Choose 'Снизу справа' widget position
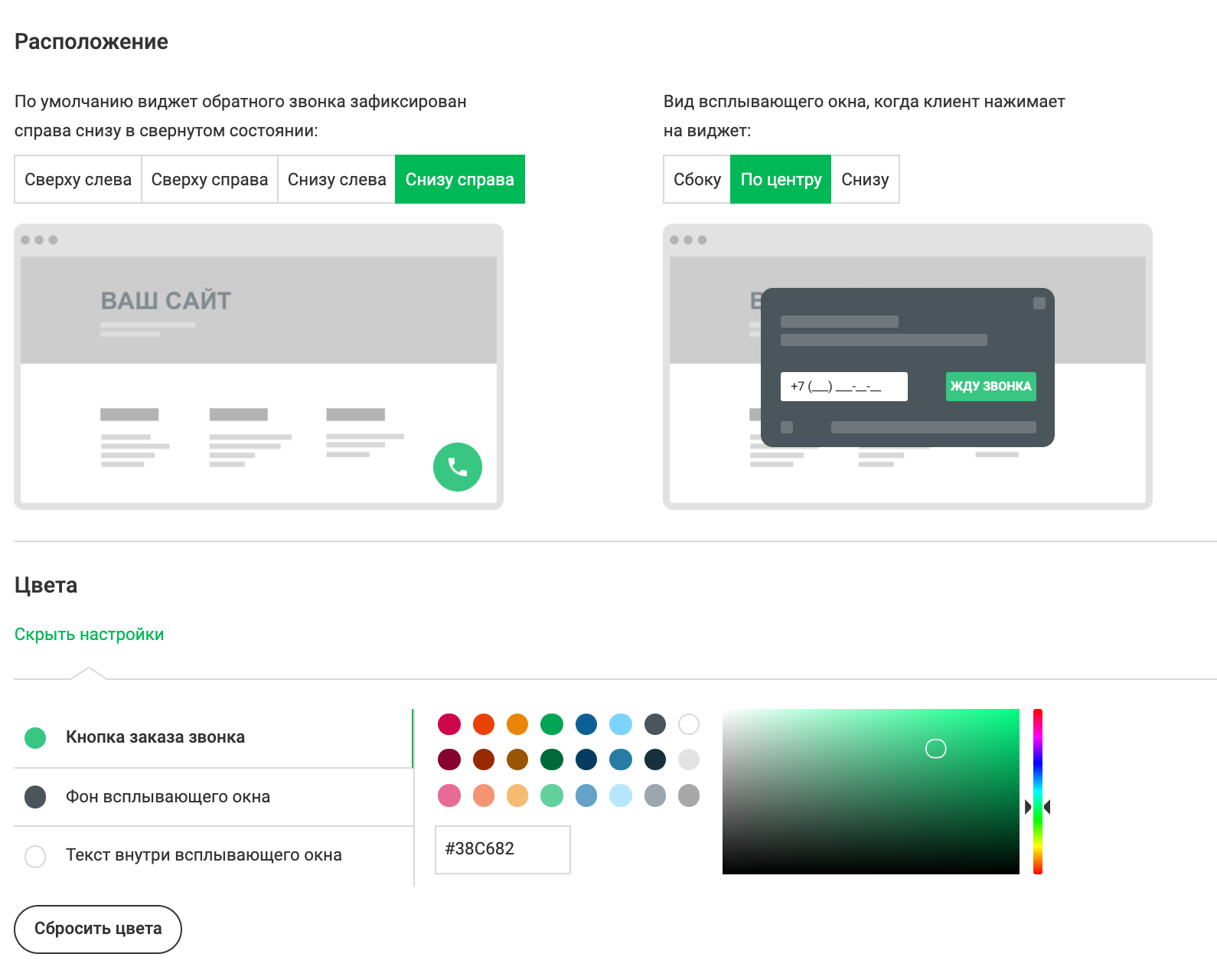This screenshot has width=1217, height=980. 459,179
